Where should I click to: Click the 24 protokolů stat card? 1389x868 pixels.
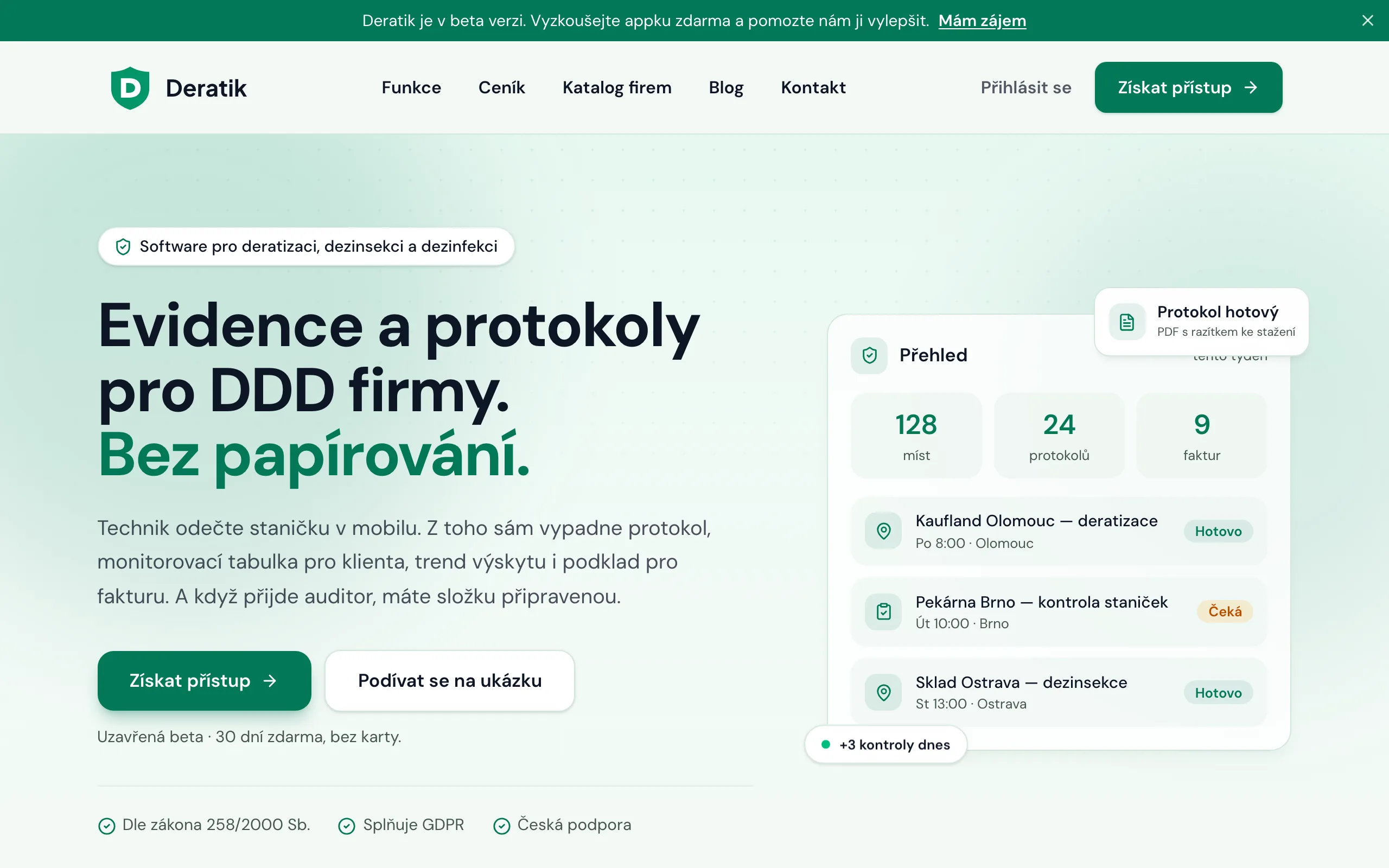coord(1059,435)
